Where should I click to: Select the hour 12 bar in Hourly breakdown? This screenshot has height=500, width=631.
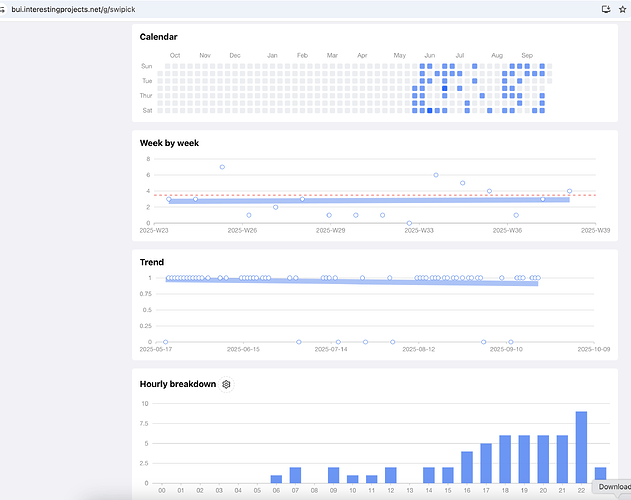point(391,475)
